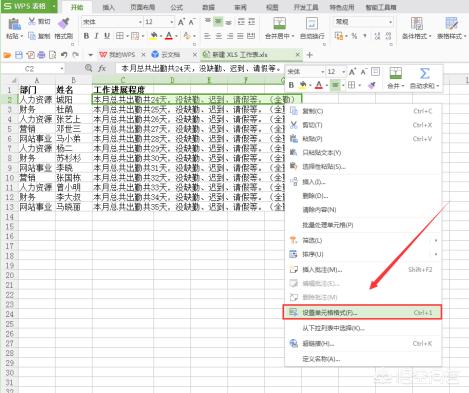469x393 pixels.
Task: Toggle Underline in the ribbon
Action: (107, 36)
